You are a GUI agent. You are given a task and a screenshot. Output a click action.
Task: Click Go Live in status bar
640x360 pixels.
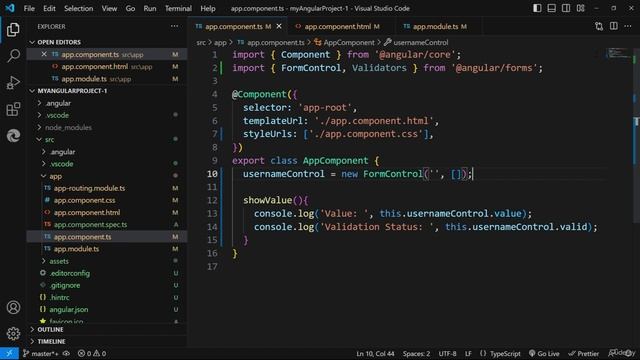point(544,353)
